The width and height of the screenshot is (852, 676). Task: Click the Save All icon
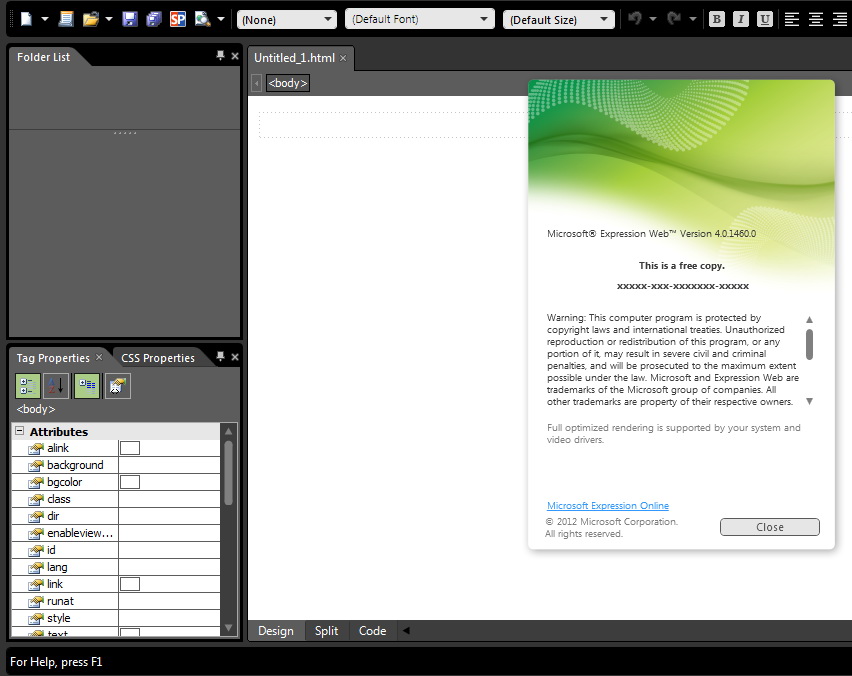click(x=153, y=19)
